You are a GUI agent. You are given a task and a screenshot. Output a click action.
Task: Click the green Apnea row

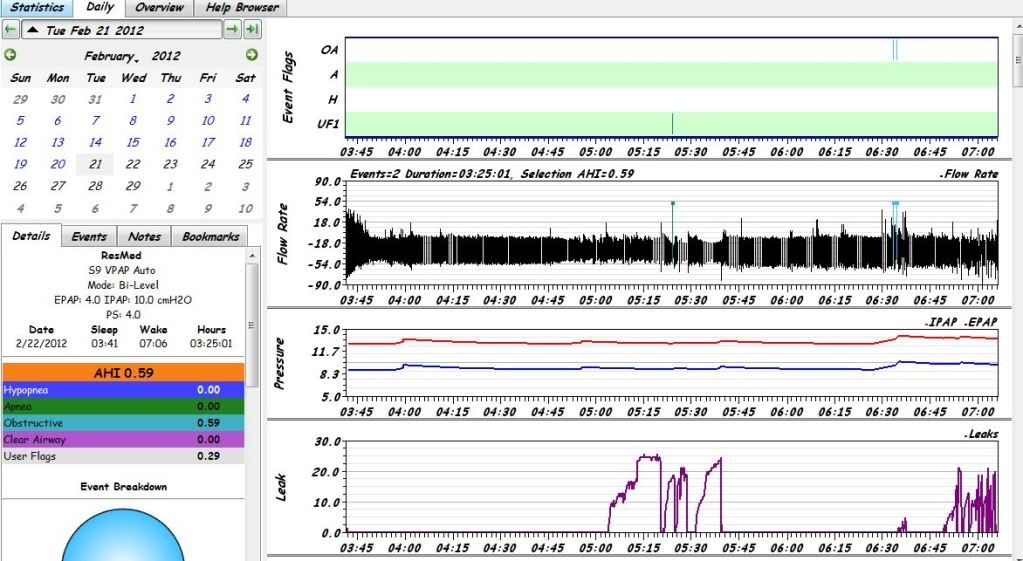point(123,406)
